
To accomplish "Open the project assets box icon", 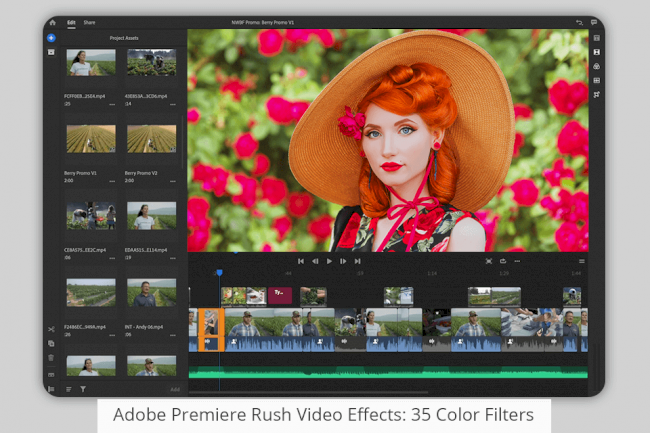I will [51, 52].
